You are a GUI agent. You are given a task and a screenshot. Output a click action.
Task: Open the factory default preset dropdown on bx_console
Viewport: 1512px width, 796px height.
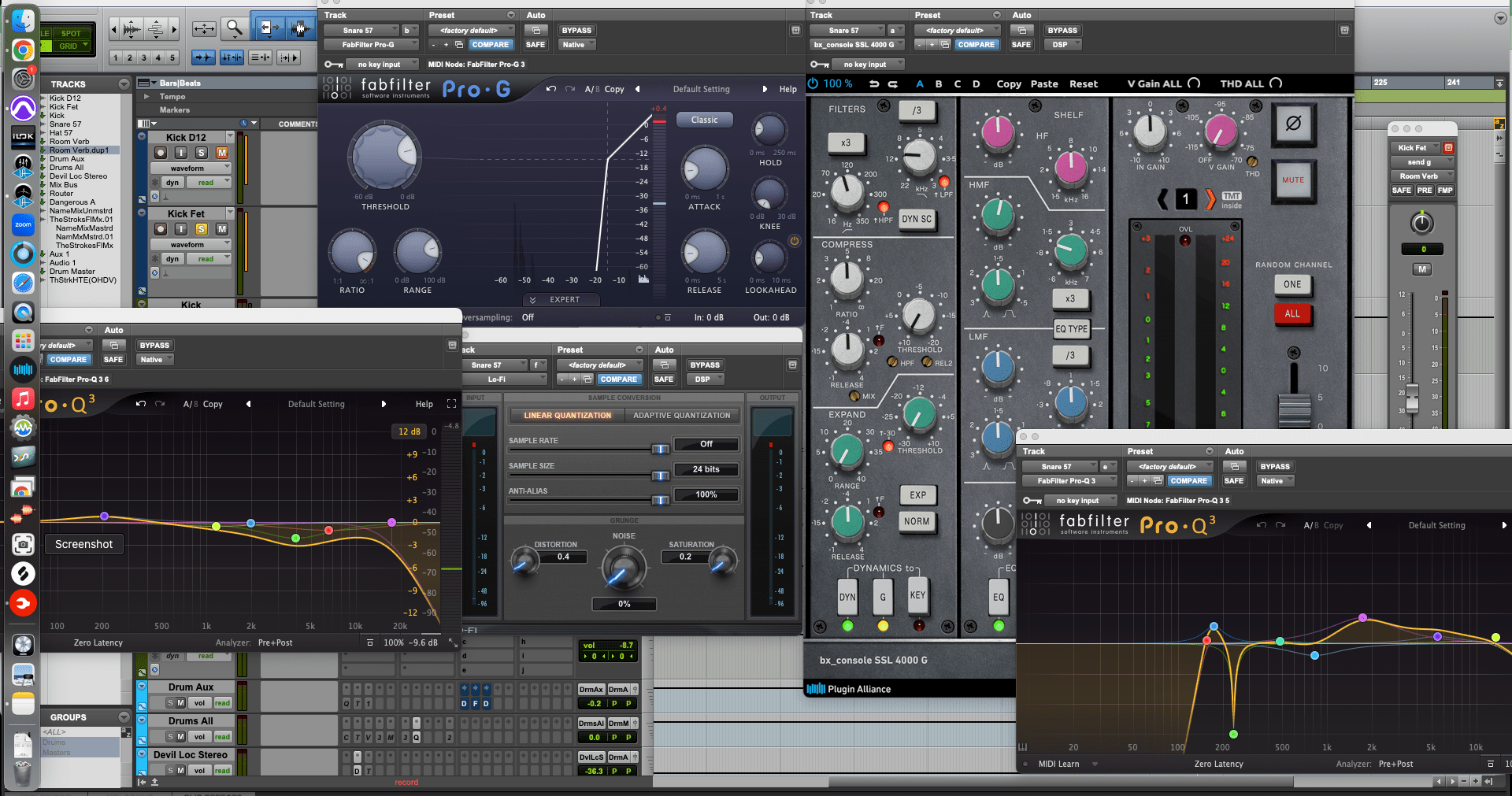[x=956, y=30]
